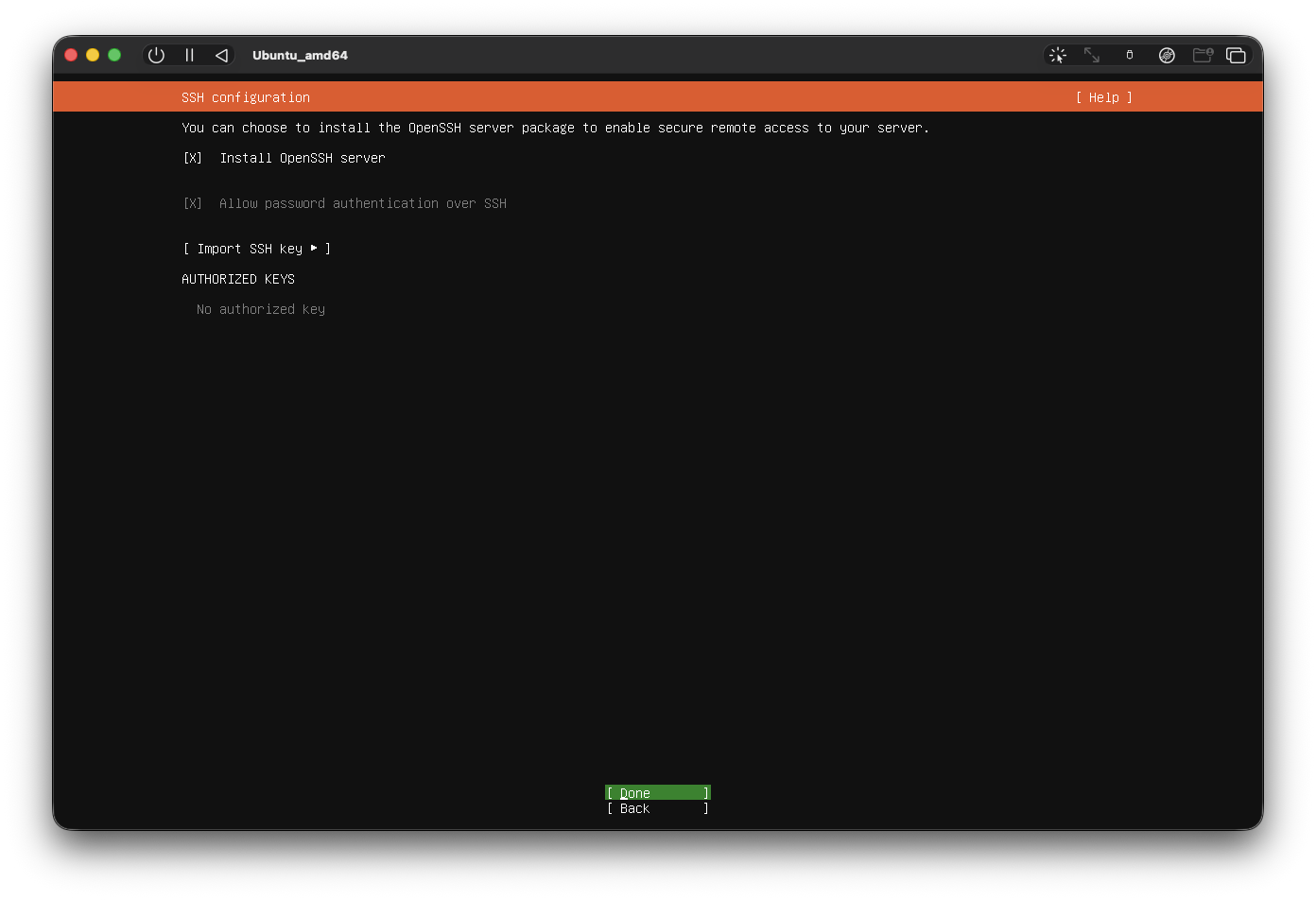Toggle Allow password authentication over SSH
This screenshot has height=900, width=1316.
pos(193,203)
